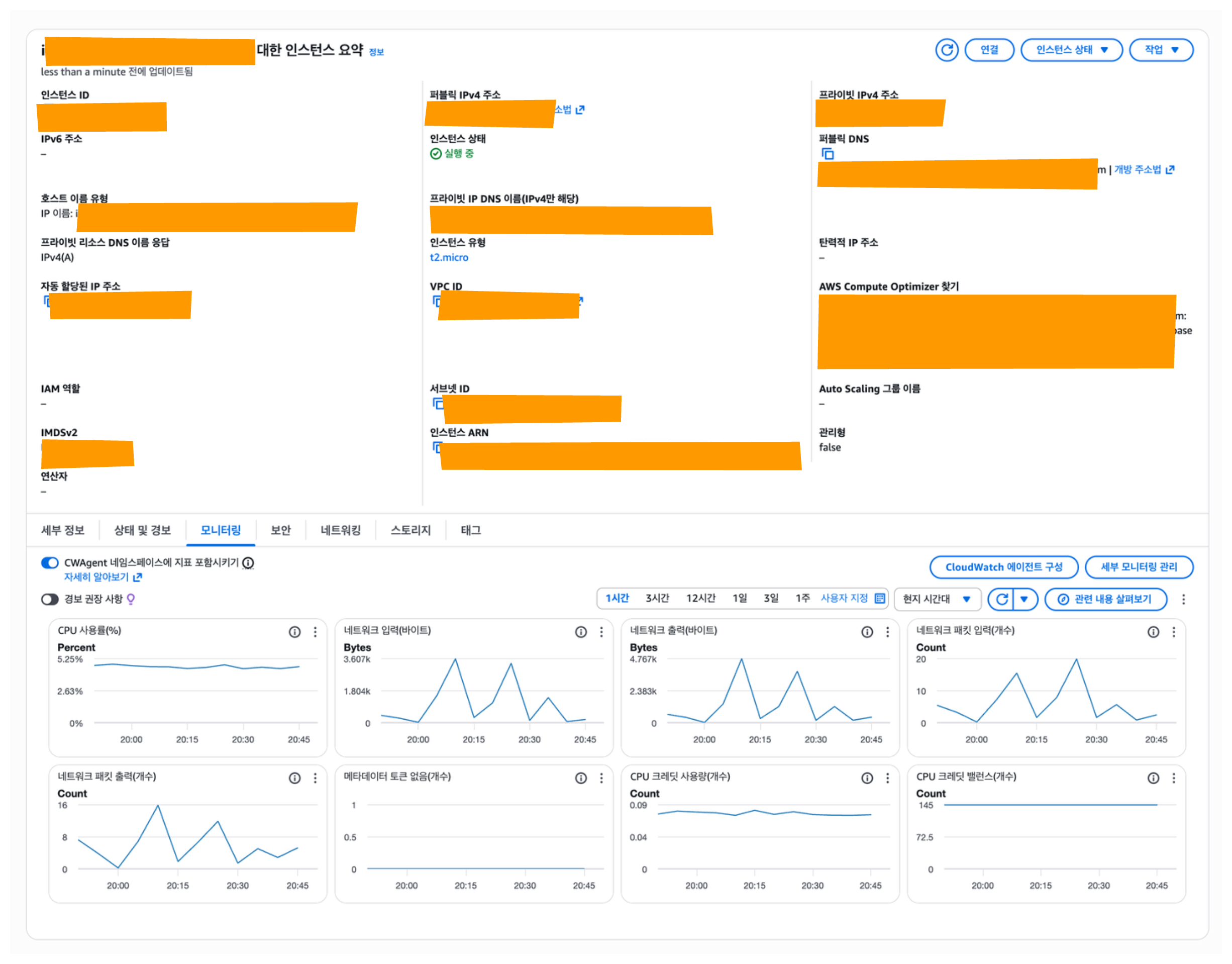
Task: Refresh the monitoring charts
Action: coord(1002,599)
